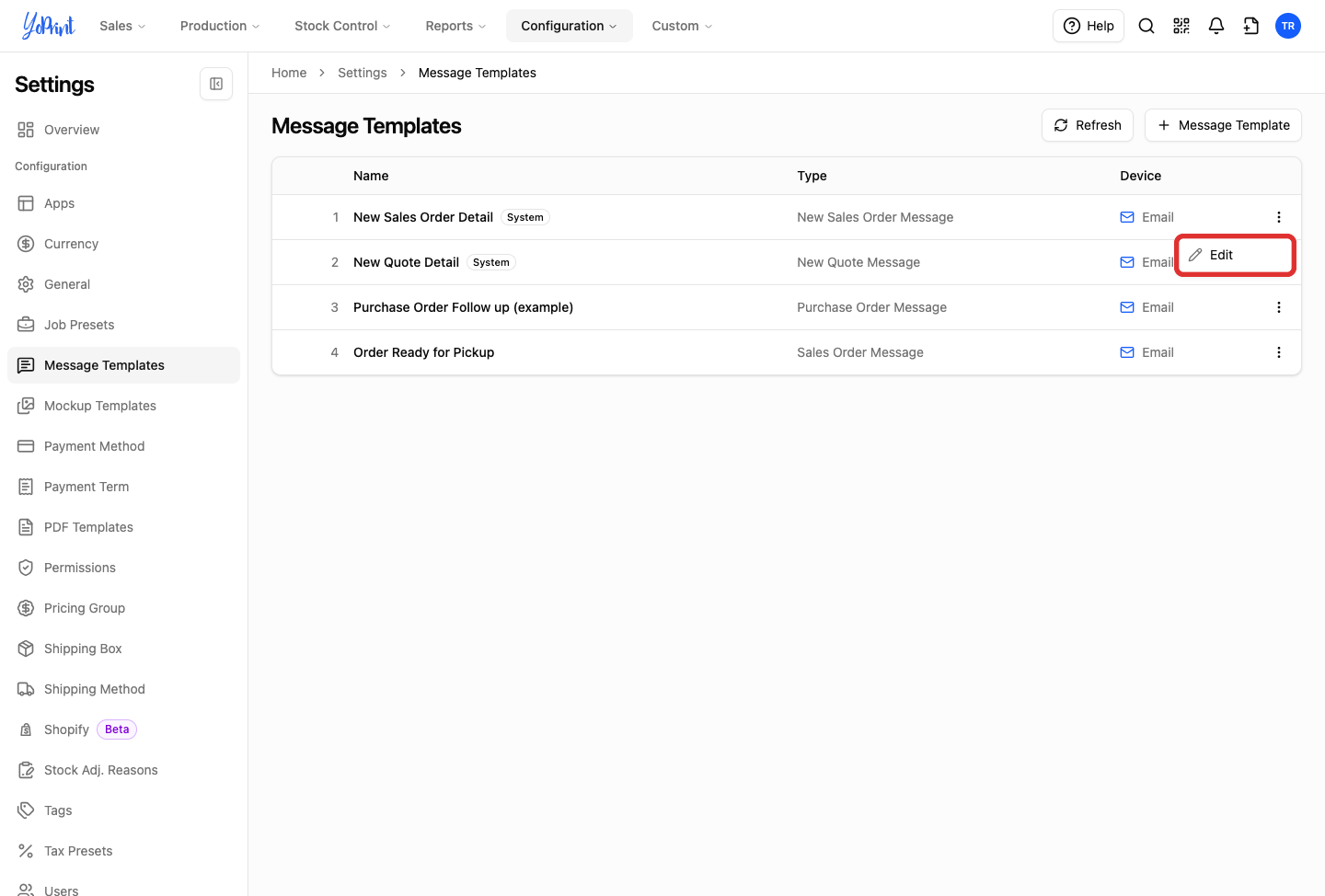Open General settings
The width and height of the screenshot is (1325, 896).
click(123, 284)
